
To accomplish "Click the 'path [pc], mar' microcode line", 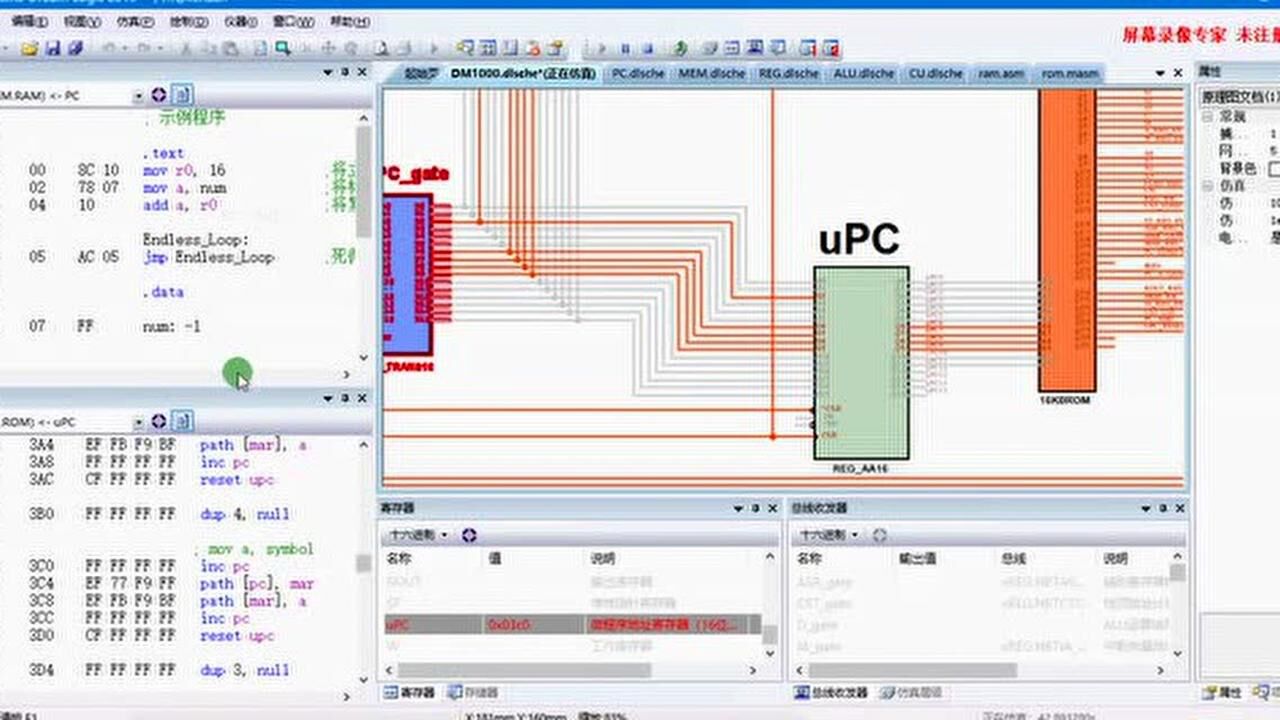I will coord(257,583).
